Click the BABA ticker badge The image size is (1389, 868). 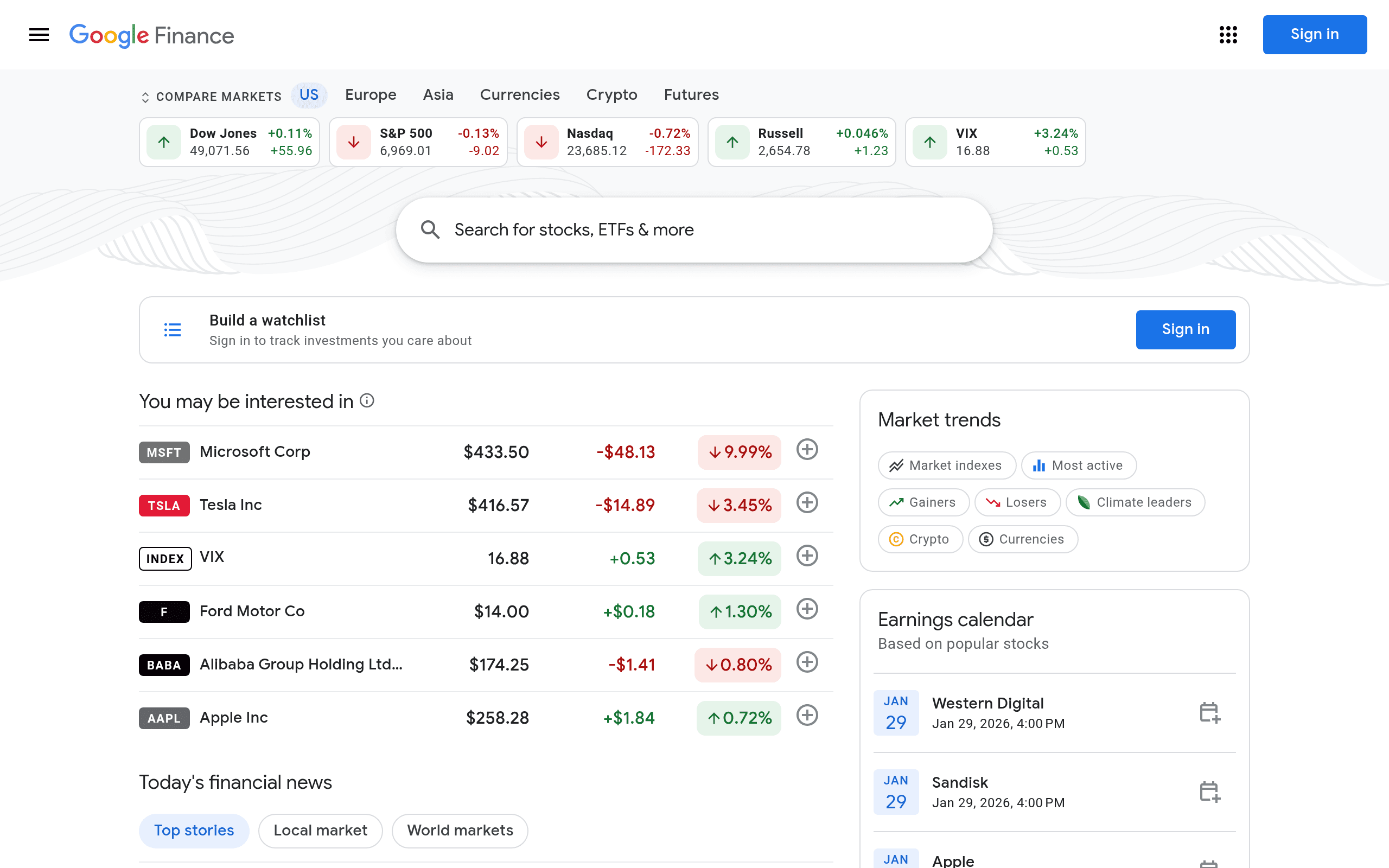(x=164, y=665)
